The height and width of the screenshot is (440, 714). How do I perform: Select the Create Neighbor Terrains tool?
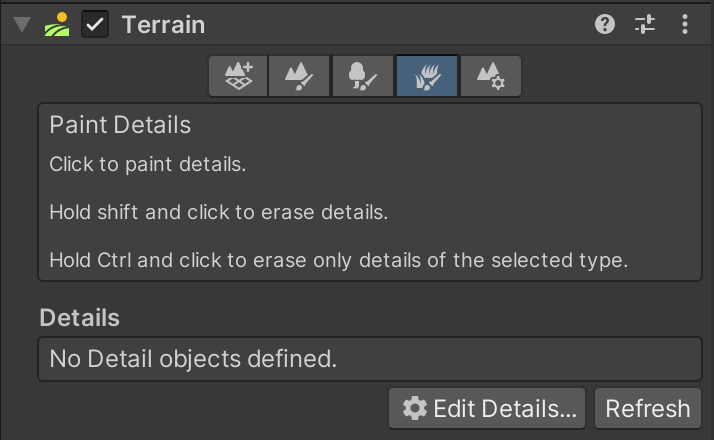tap(238, 76)
